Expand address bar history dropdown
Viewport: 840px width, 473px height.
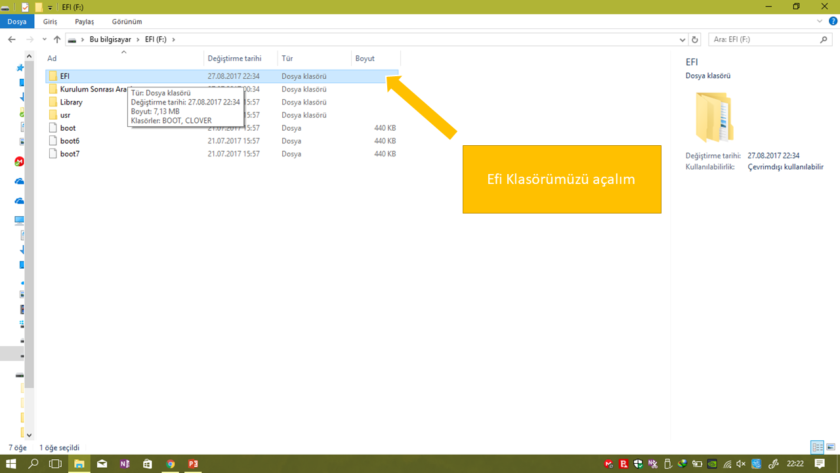click(682, 40)
